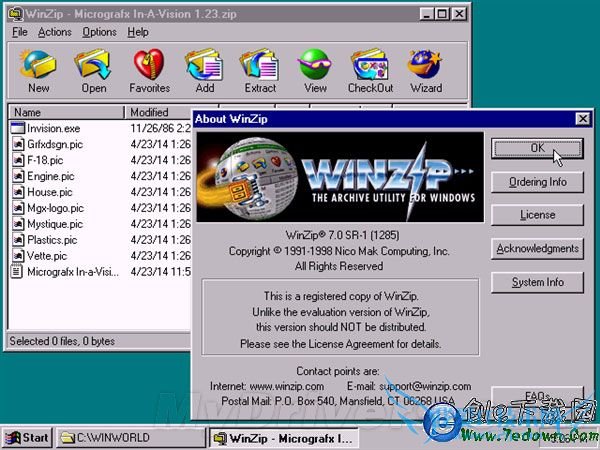Select the Vette.pic file name
The height and width of the screenshot is (450, 600).
click(47, 256)
